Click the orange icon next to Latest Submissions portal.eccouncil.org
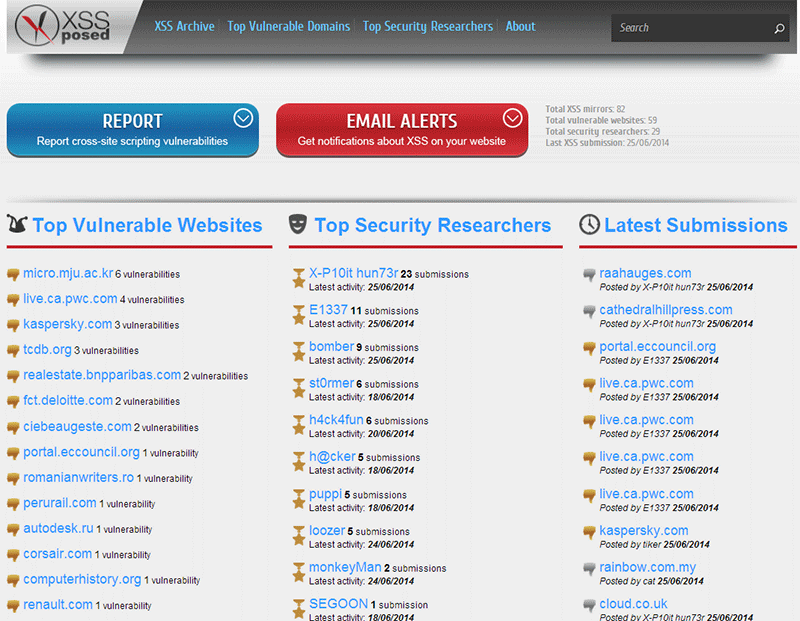 tap(589, 349)
